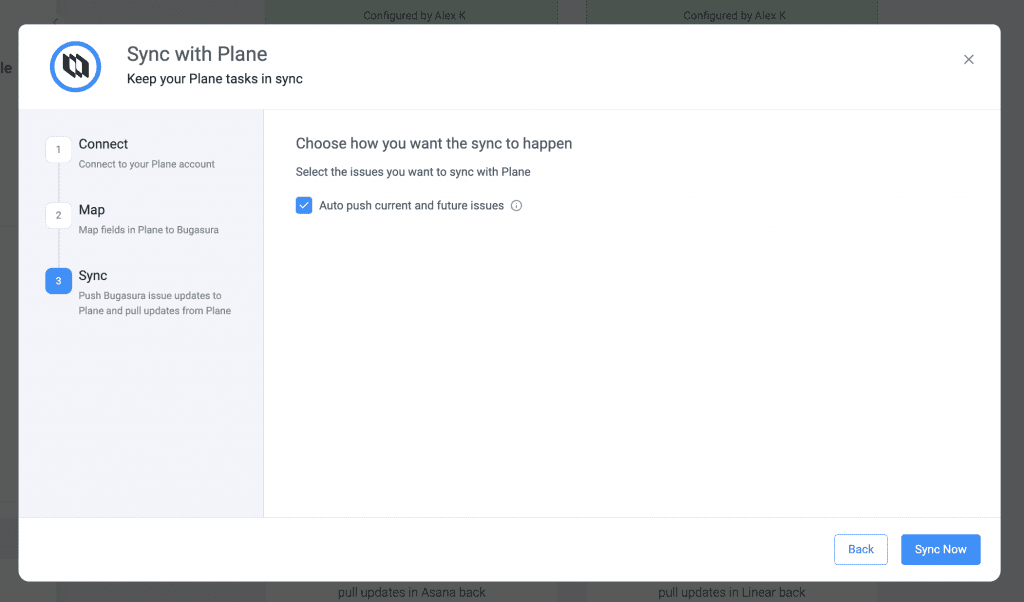This screenshot has height=602, width=1024.
Task: Click the Back button
Action: click(x=861, y=549)
